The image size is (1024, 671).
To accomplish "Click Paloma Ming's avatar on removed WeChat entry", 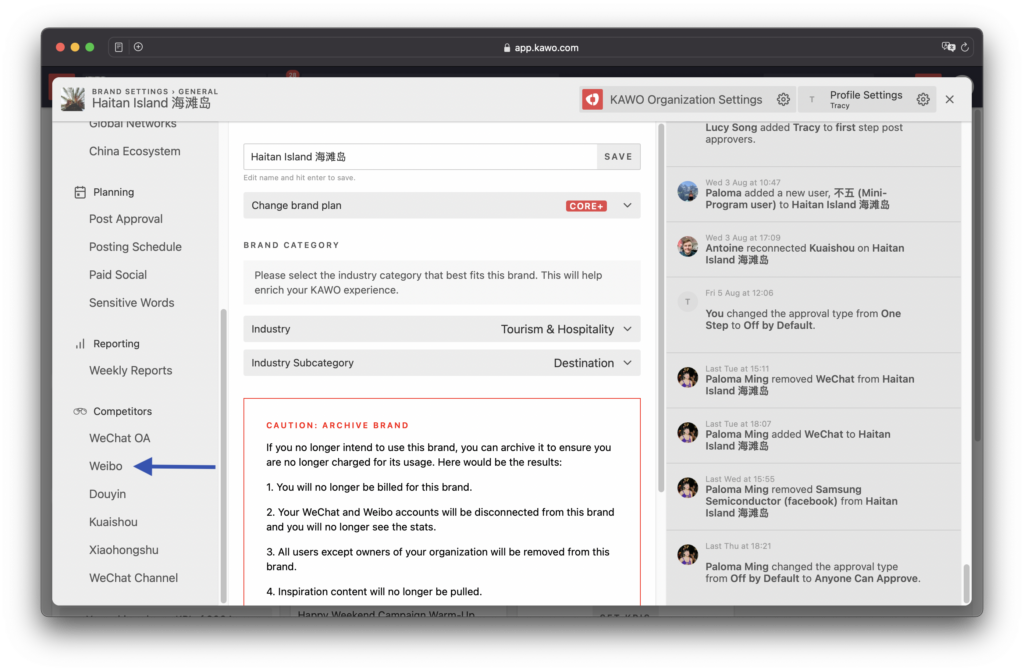I will pyautogui.click(x=688, y=378).
